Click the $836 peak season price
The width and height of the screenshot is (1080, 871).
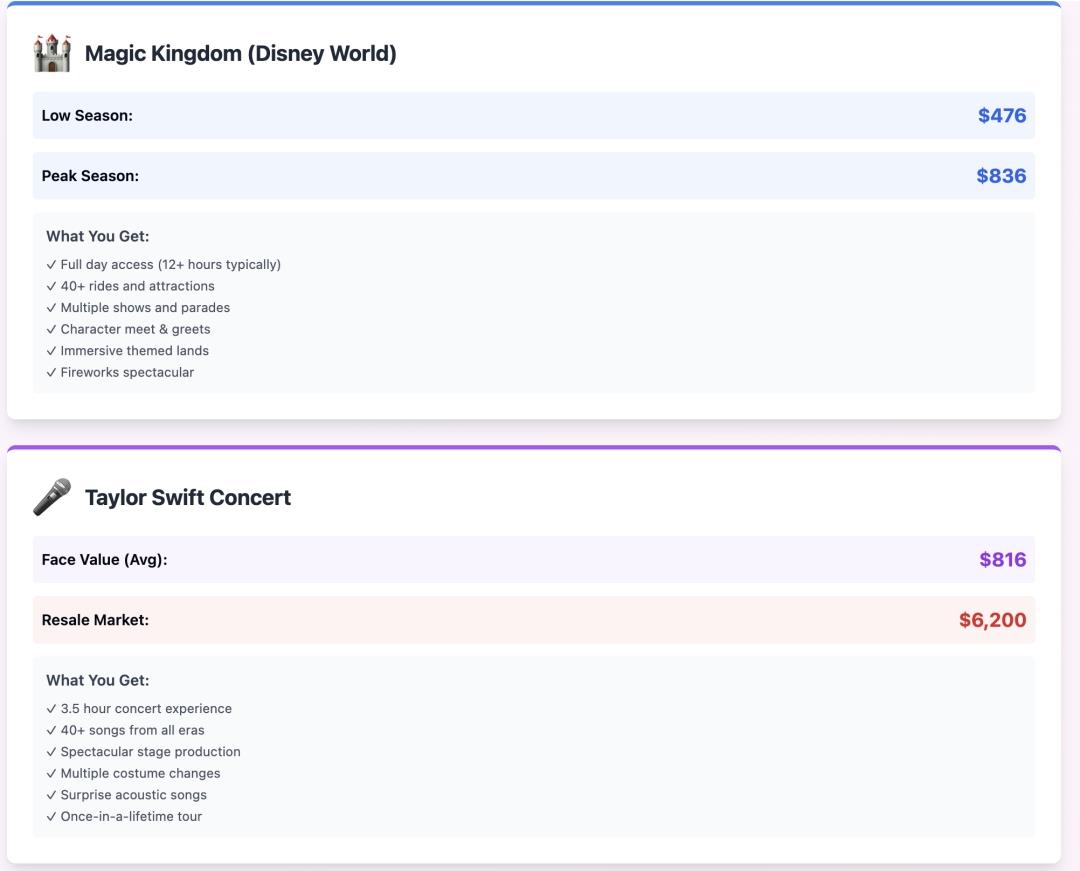(x=1001, y=176)
